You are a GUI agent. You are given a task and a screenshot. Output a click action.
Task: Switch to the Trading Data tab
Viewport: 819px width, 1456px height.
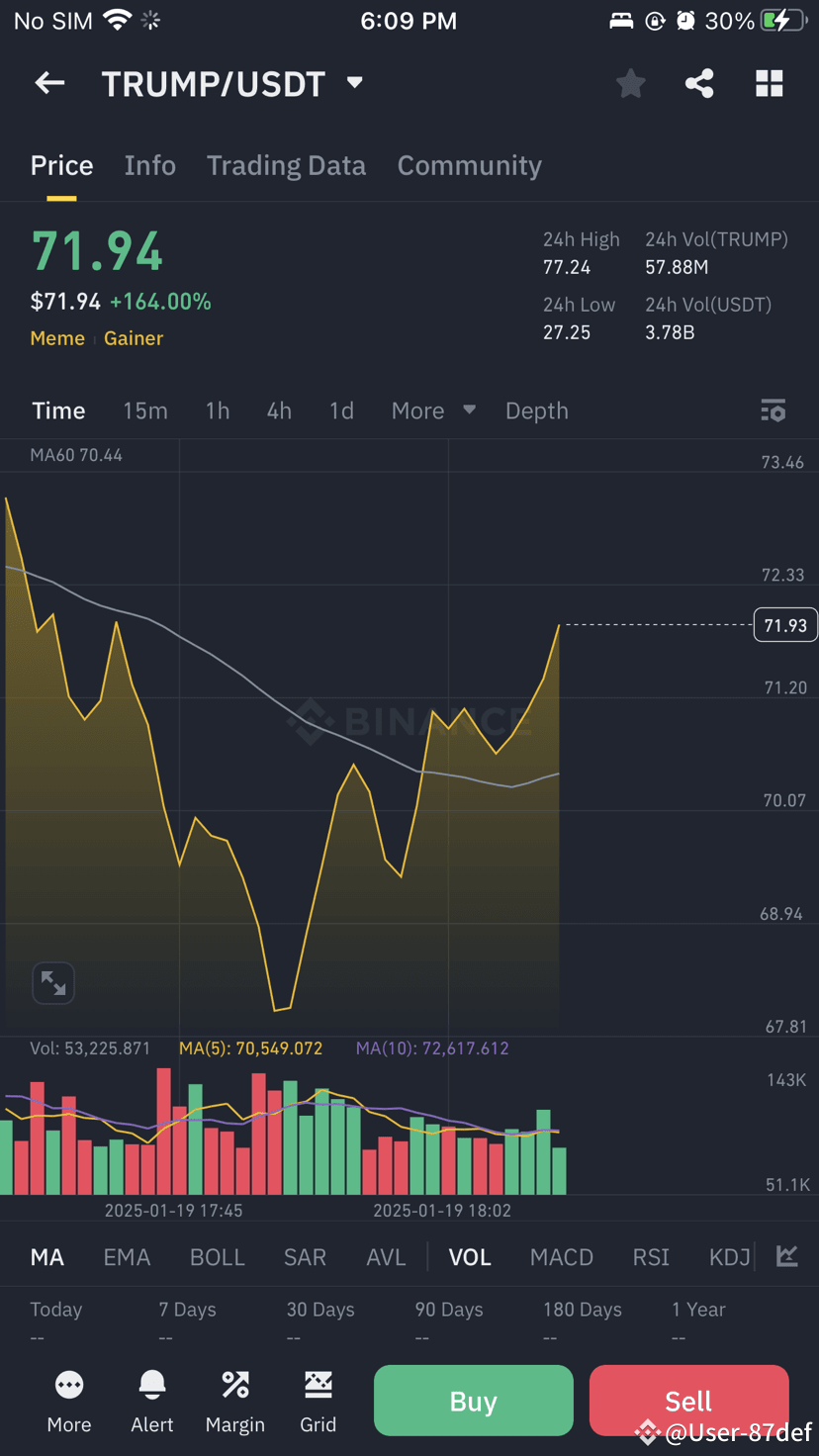pyautogui.click(x=286, y=165)
